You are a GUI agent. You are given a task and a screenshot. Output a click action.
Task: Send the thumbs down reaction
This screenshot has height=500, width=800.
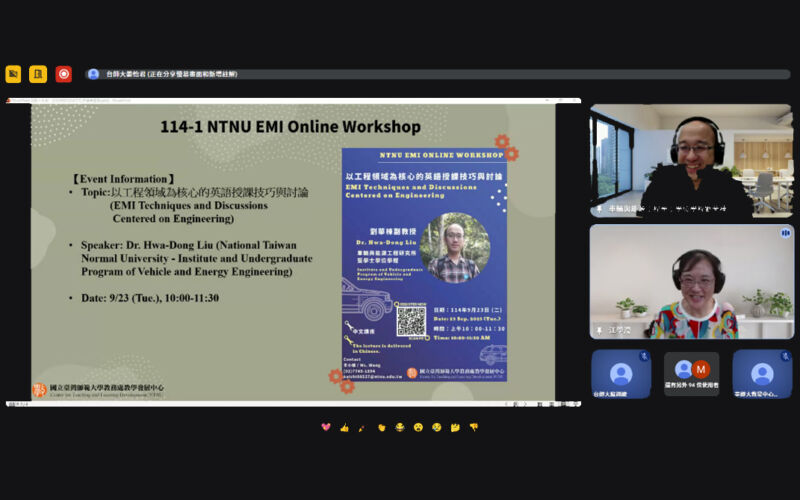[474, 427]
